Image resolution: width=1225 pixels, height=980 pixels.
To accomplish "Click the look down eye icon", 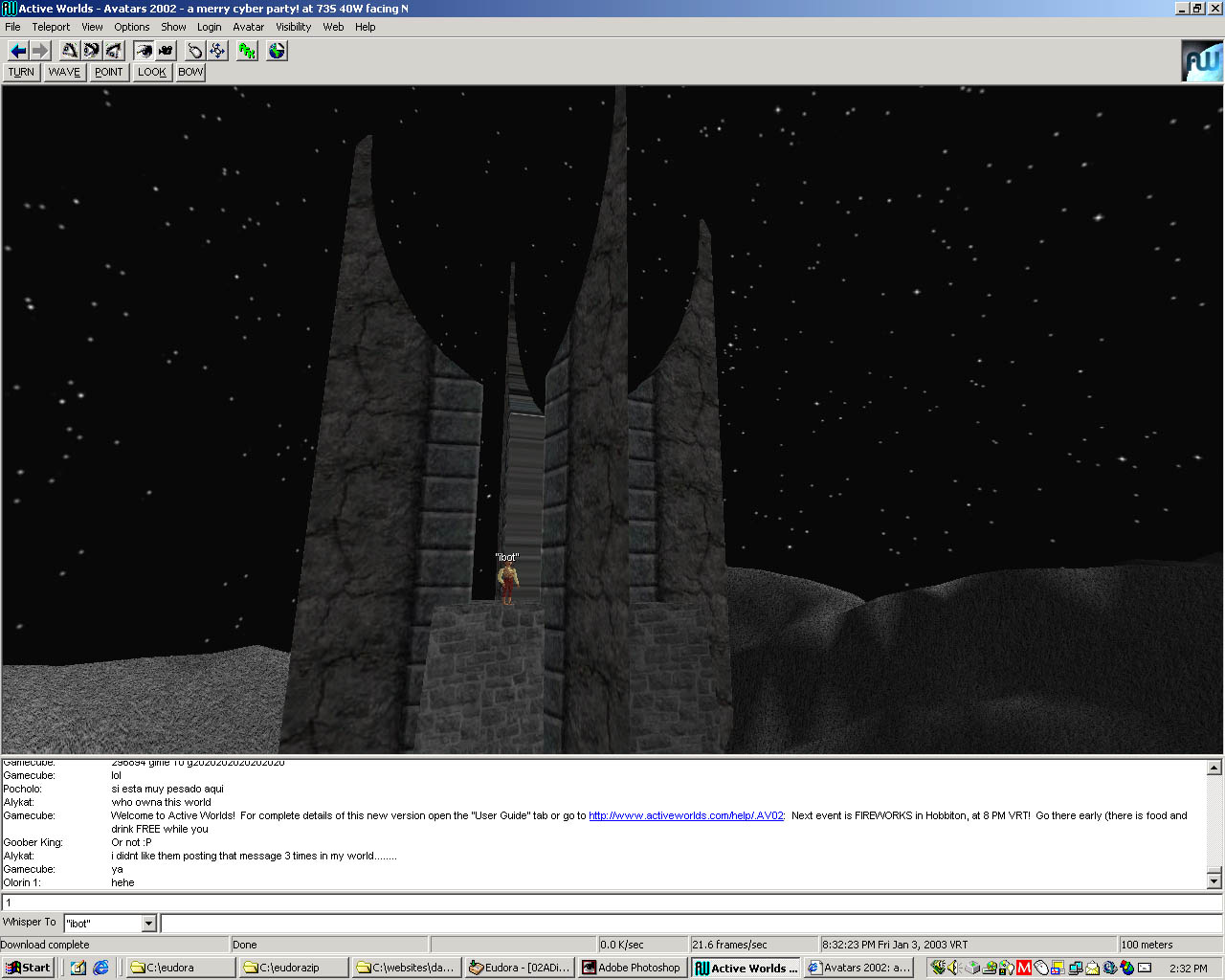I will point(114,51).
